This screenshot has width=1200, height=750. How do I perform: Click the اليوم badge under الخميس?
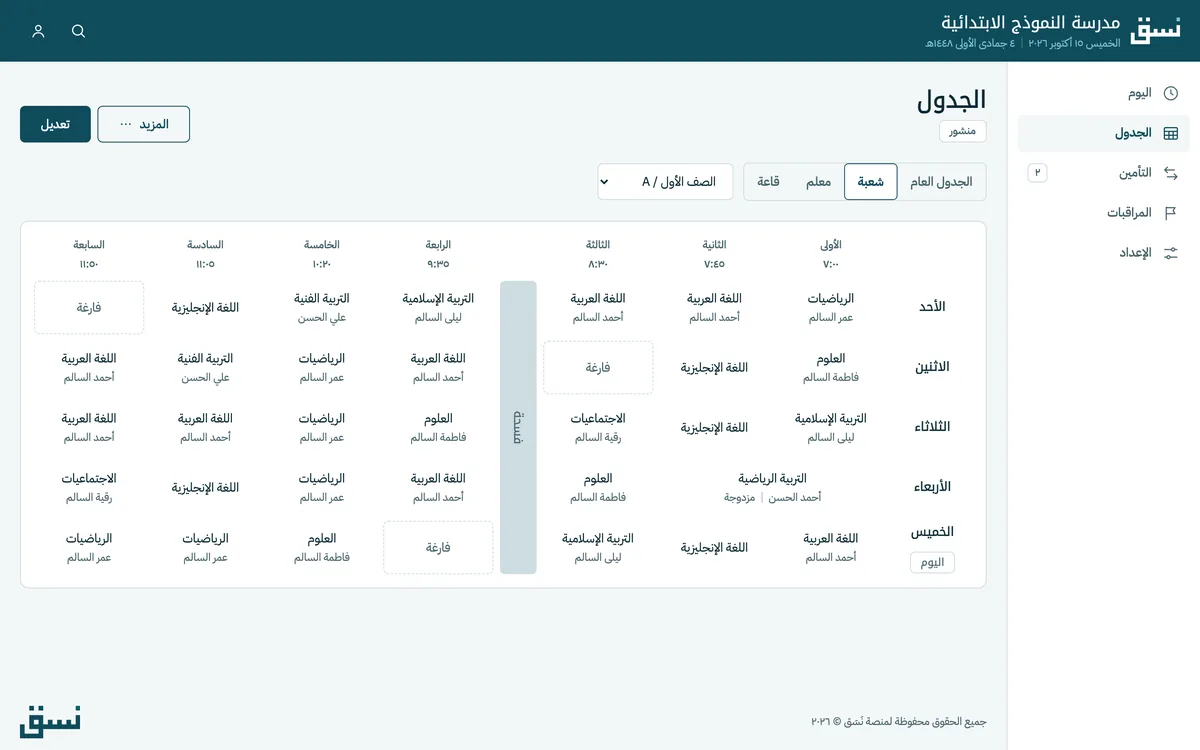click(x=932, y=563)
